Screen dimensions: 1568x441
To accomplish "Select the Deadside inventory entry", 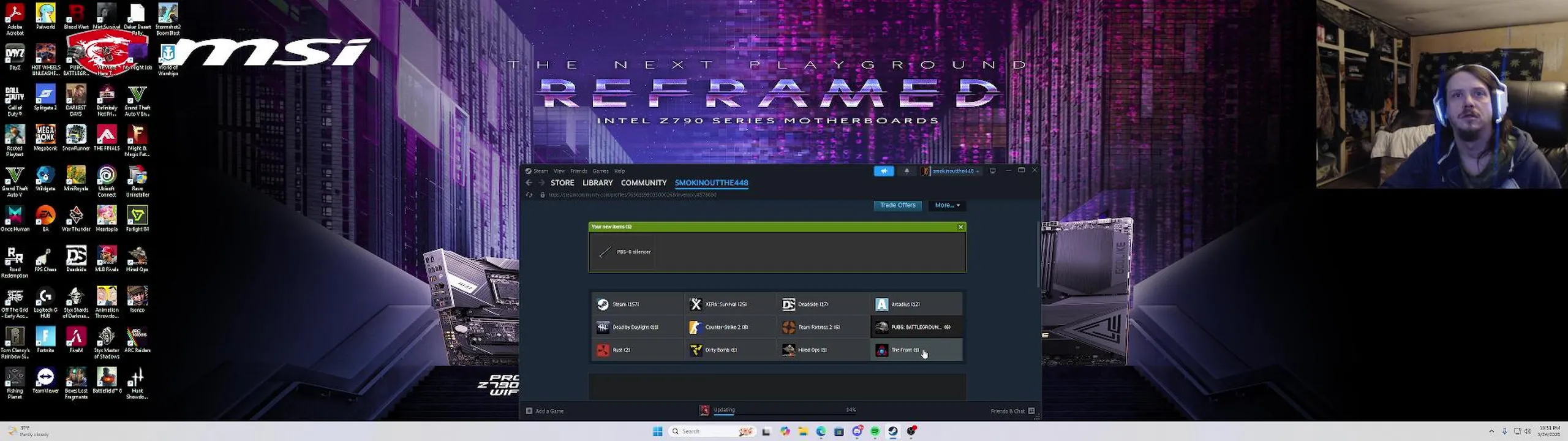I will [823, 304].
